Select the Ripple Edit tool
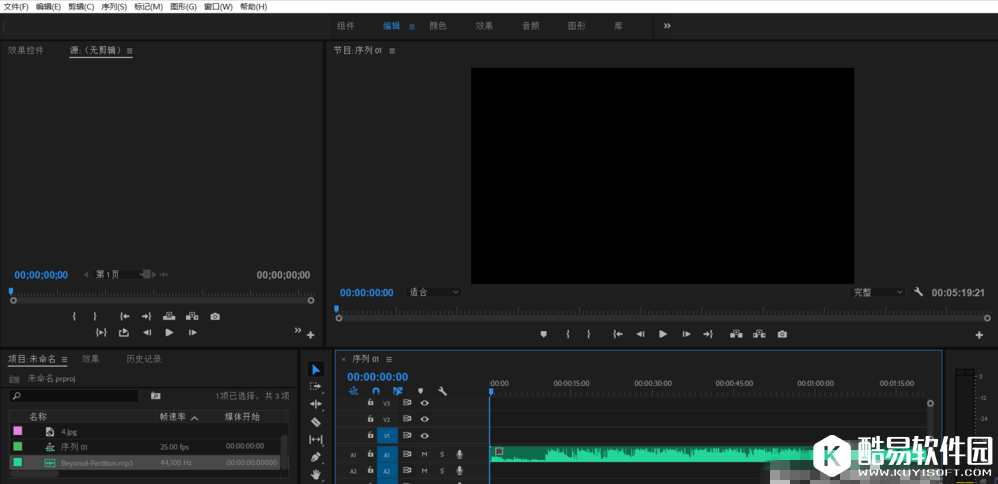The height and width of the screenshot is (484, 998). (x=316, y=404)
